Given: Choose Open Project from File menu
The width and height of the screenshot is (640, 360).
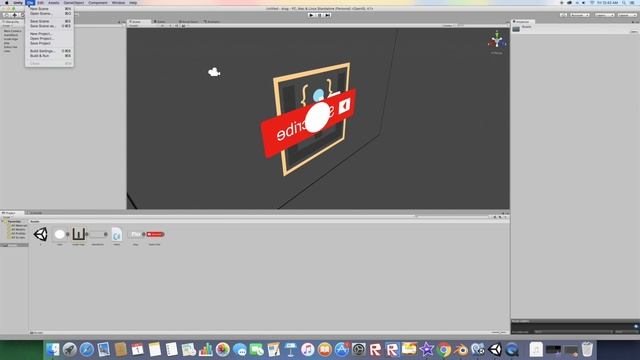Looking at the screenshot, I should [50, 38].
